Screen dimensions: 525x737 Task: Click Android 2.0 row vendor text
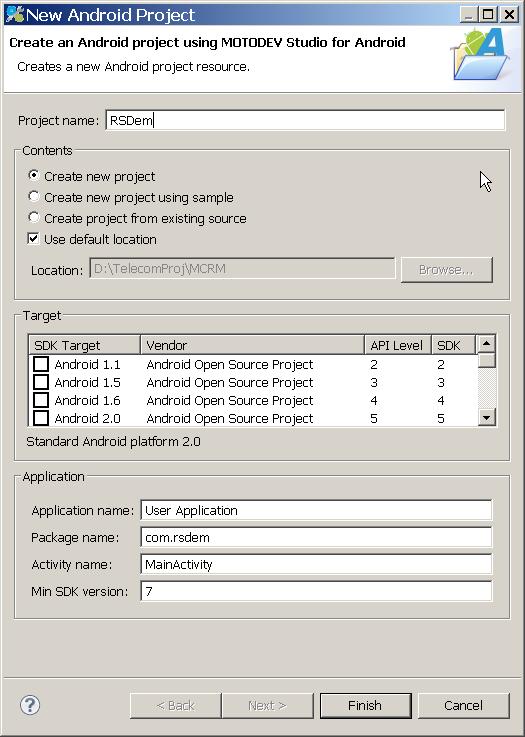[229, 418]
